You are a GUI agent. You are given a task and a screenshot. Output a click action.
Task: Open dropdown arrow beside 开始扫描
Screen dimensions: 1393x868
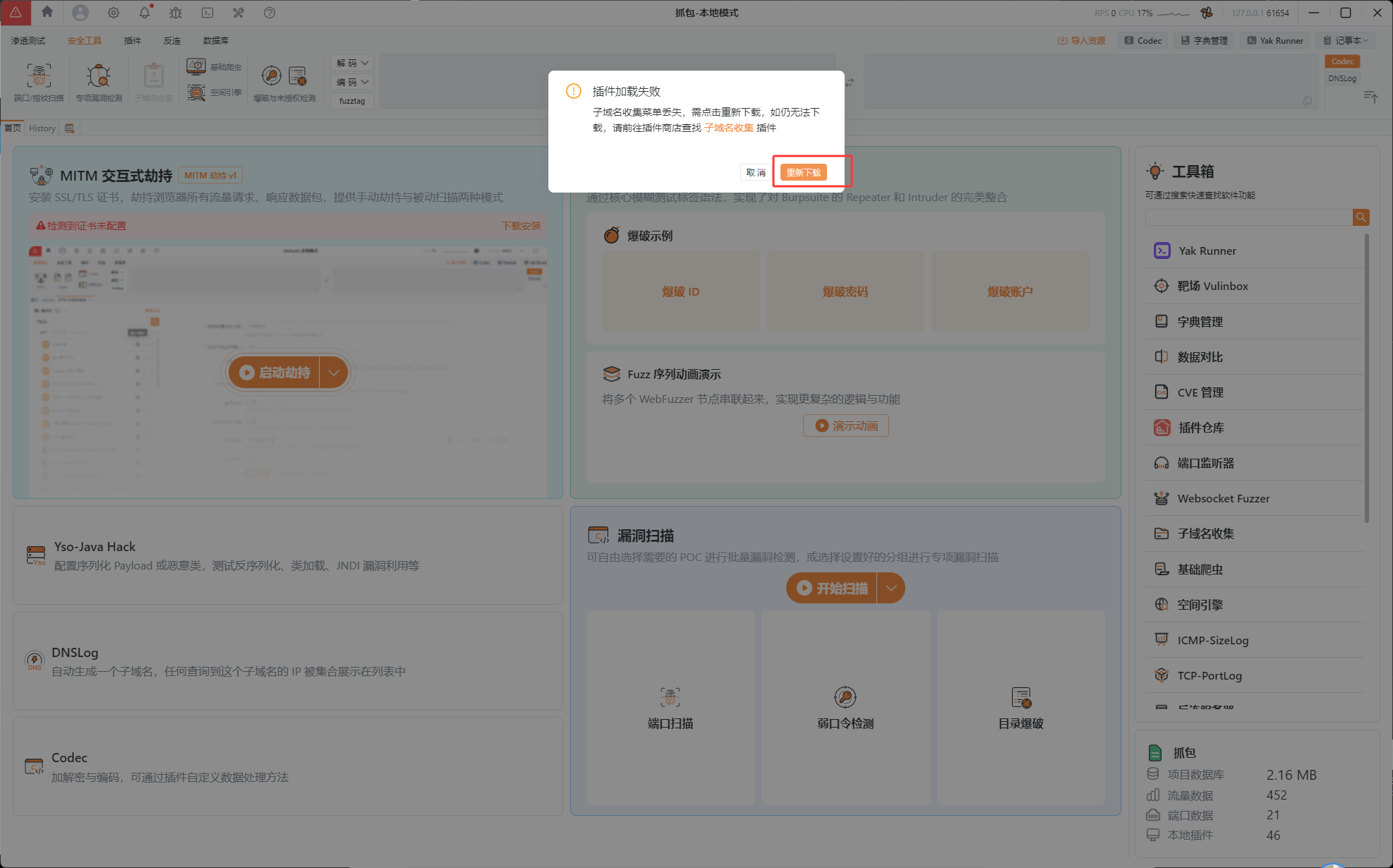(891, 588)
